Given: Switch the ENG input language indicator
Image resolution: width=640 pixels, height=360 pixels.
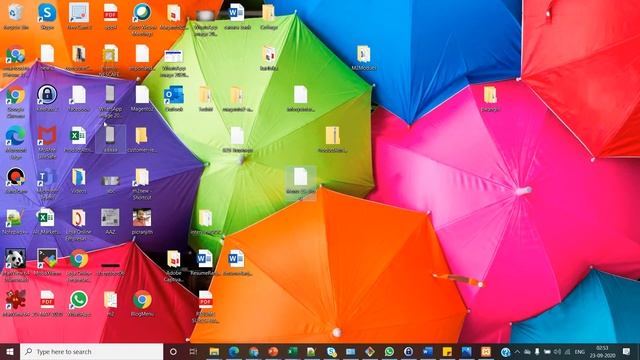Looking at the screenshot, I should (580, 352).
